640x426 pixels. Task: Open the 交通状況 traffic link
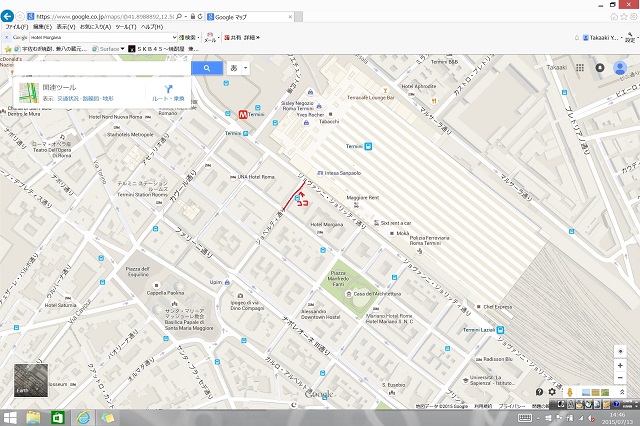click(x=68, y=99)
